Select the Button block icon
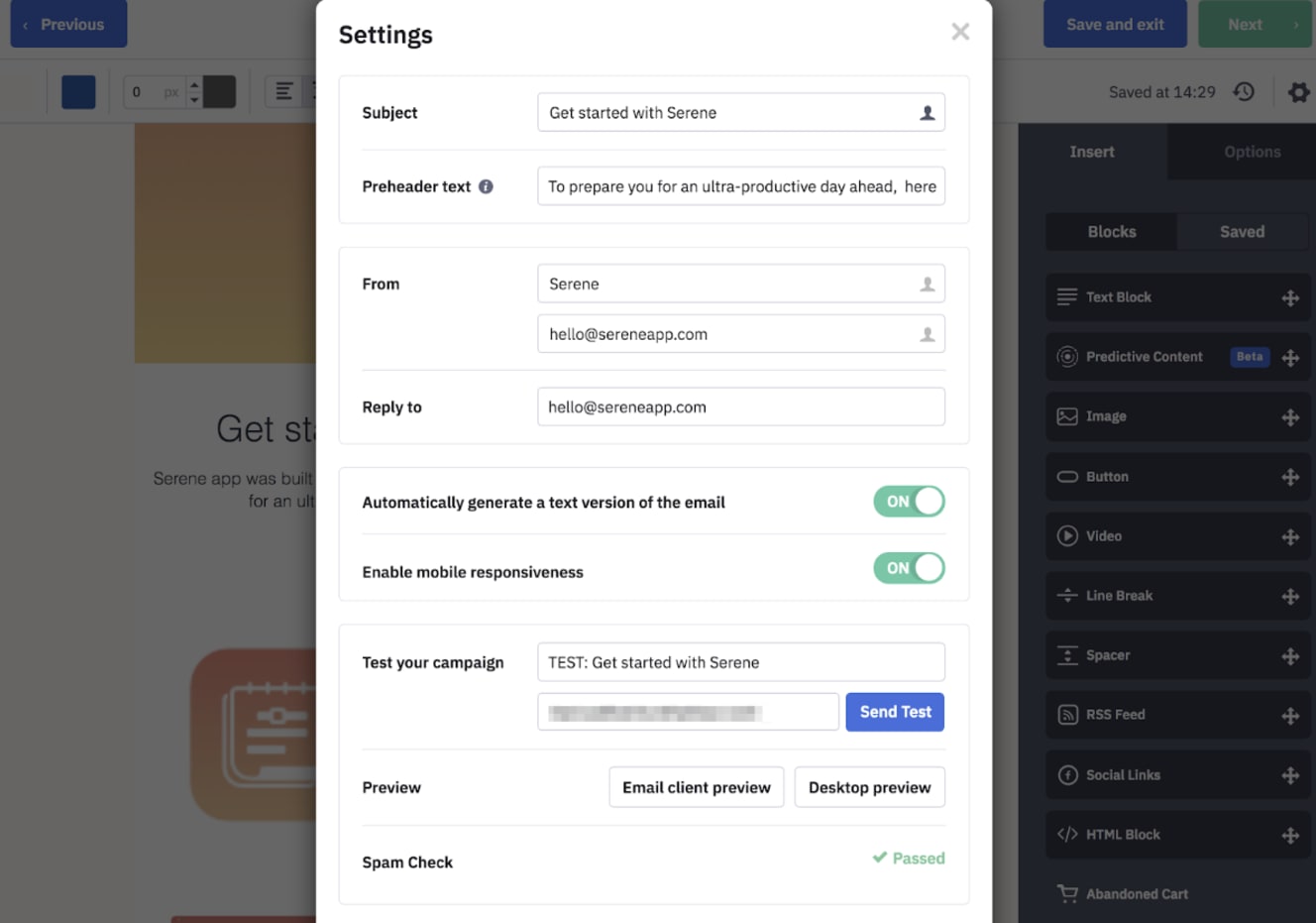 [1067, 477]
